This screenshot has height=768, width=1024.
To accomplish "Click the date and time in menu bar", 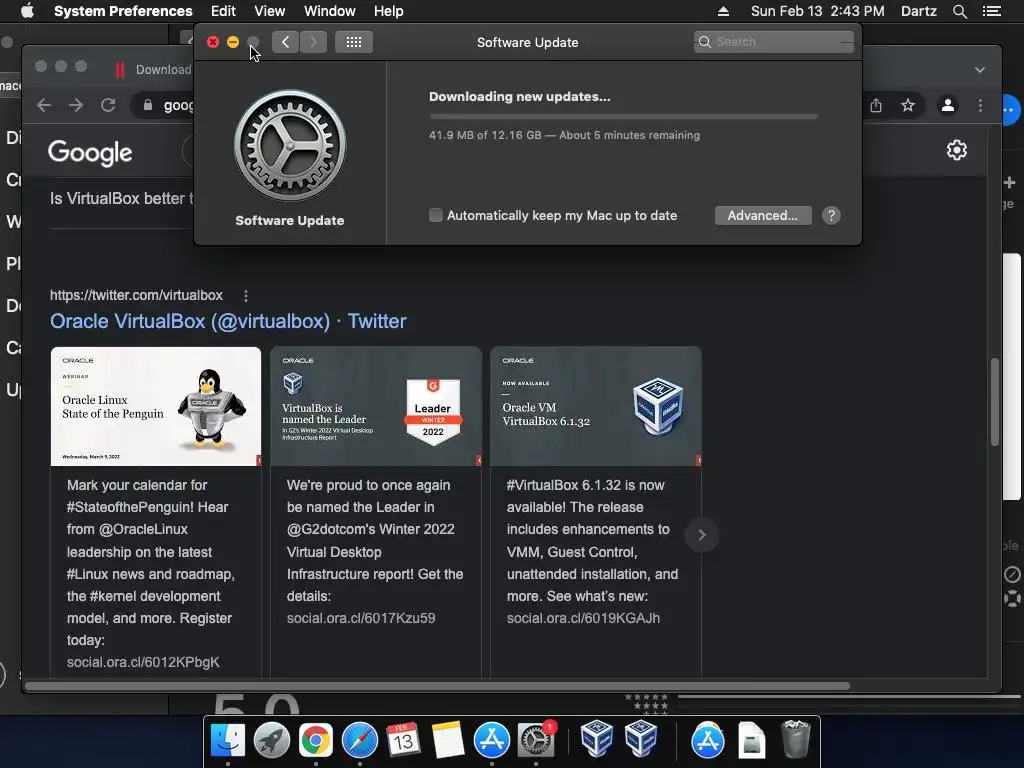I will pyautogui.click(x=818, y=11).
